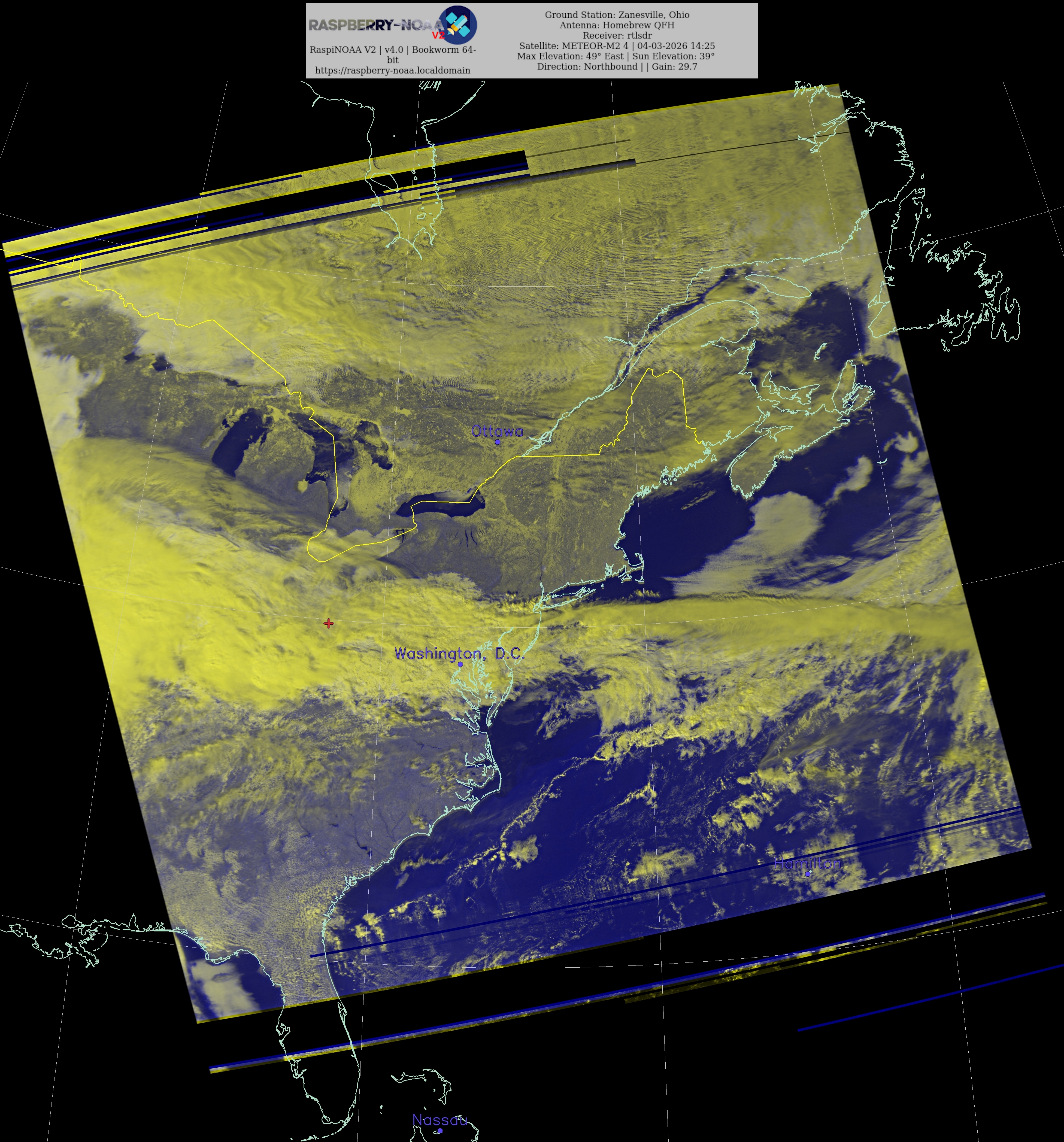Click the RaspiNOAA V2 v4.0 version text
Screen dimensions: 1064x1142
click(392, 49)
